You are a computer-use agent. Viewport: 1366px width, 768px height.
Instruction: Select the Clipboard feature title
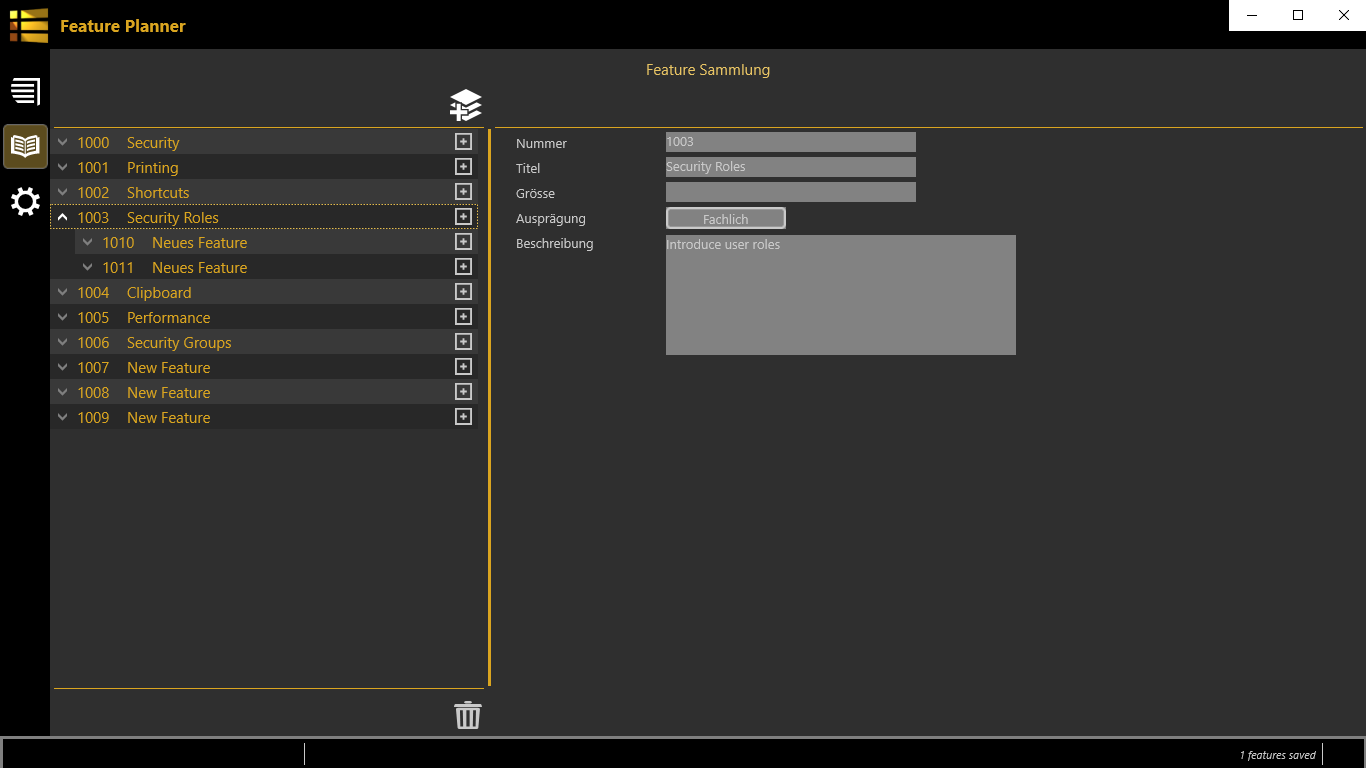pos(159,293)
